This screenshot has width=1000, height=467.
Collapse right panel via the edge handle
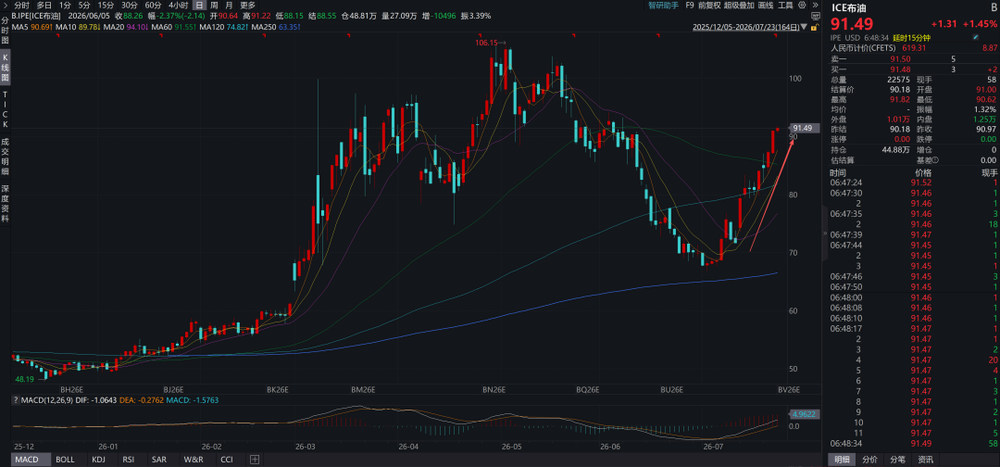click(826, 234)
